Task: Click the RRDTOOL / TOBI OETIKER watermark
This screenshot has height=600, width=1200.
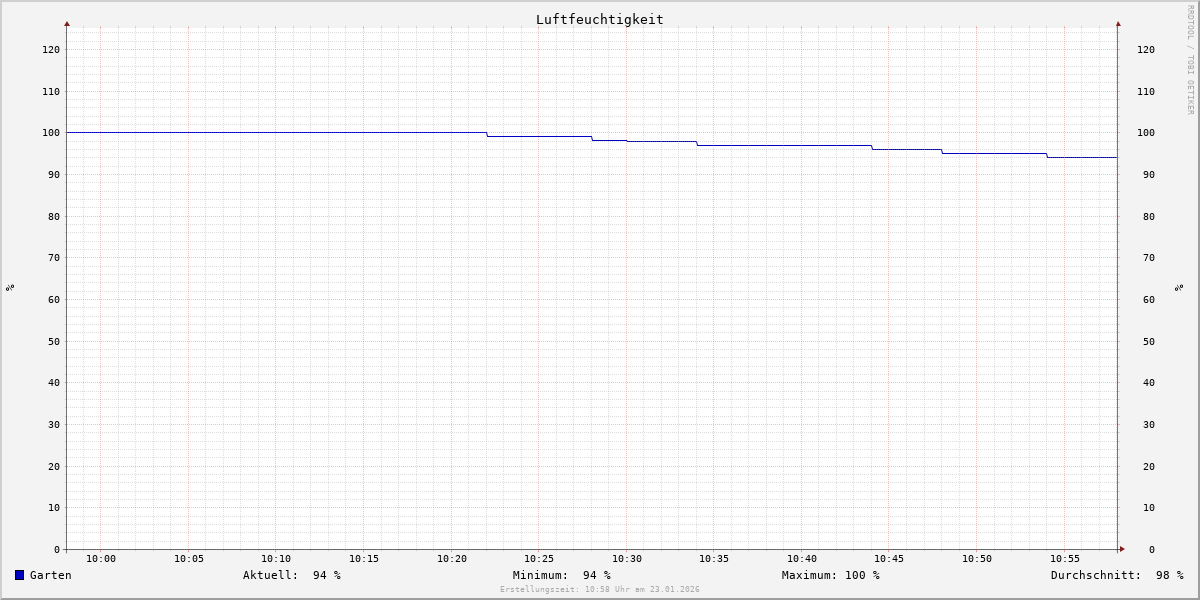Action: (x=1190, y=59)
